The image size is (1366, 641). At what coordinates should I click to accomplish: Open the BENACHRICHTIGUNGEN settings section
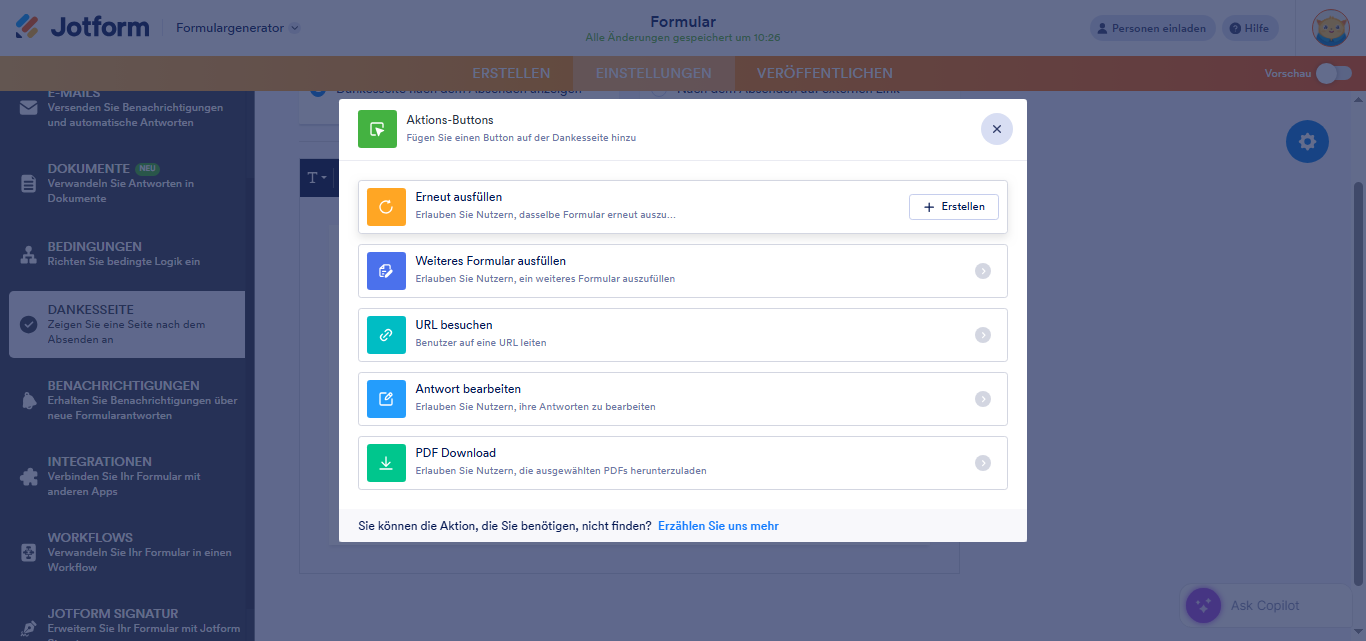[127, 400]
